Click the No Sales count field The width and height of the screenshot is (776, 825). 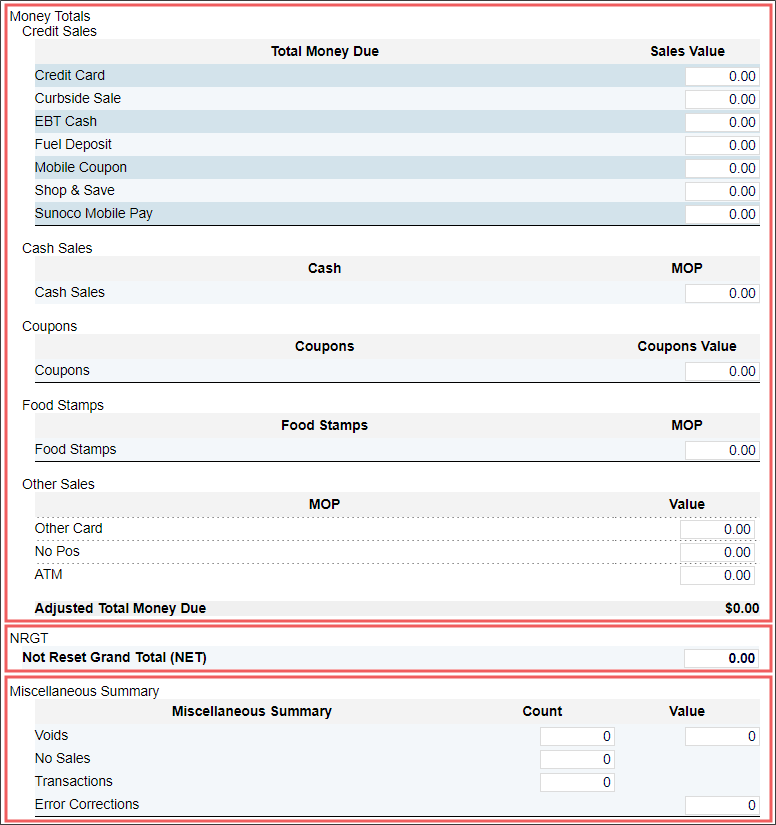(x=577, y=760)
